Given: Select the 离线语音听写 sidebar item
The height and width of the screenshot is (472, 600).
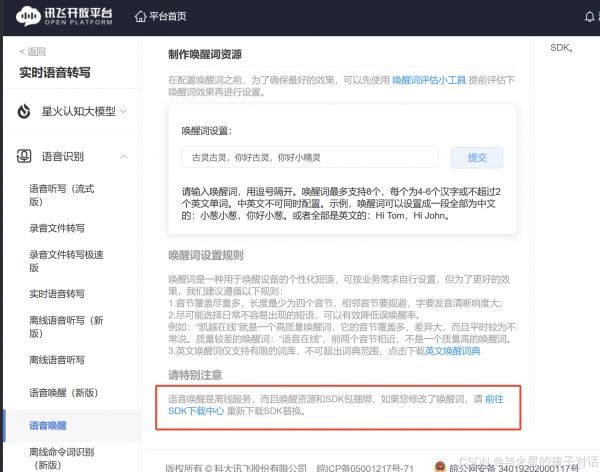Looking at the screenshot, I should click(57, 359).
